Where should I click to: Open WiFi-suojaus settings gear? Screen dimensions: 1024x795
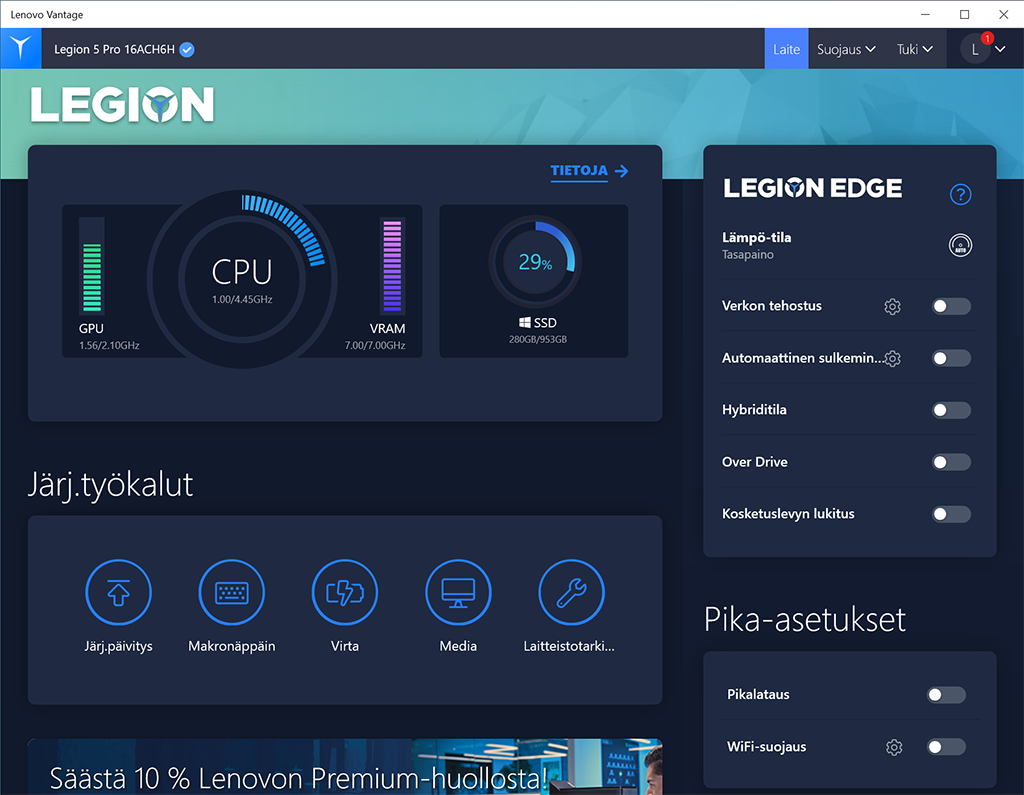tap(894, 747)
